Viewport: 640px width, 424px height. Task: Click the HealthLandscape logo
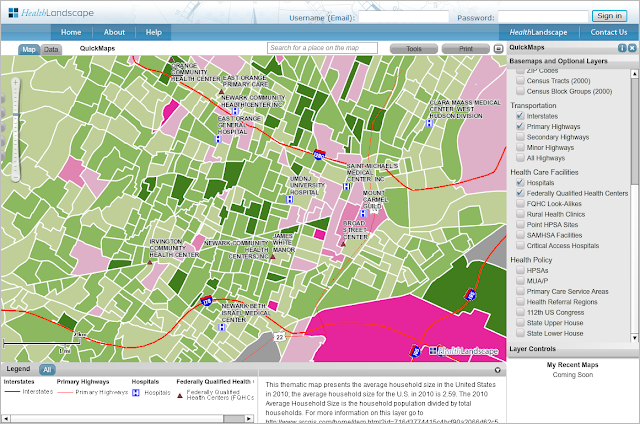(x=51, y=13)
